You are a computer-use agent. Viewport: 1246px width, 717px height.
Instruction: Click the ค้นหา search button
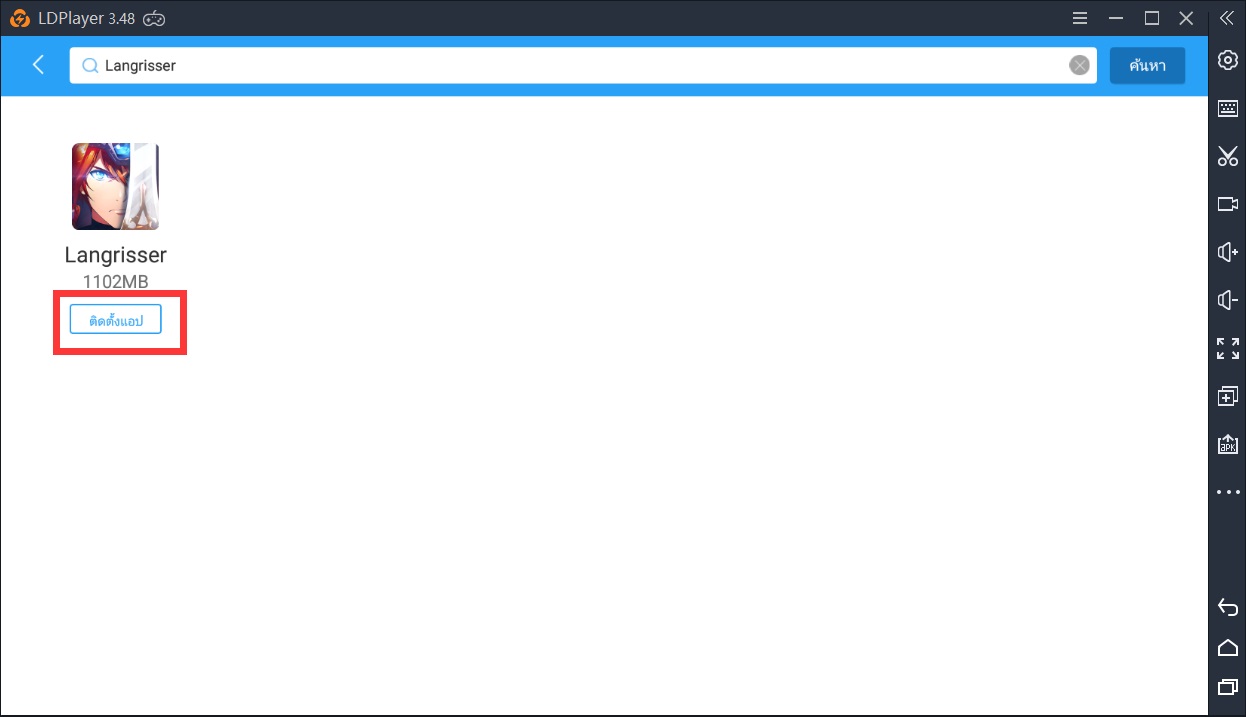(x=1147, y=66)
